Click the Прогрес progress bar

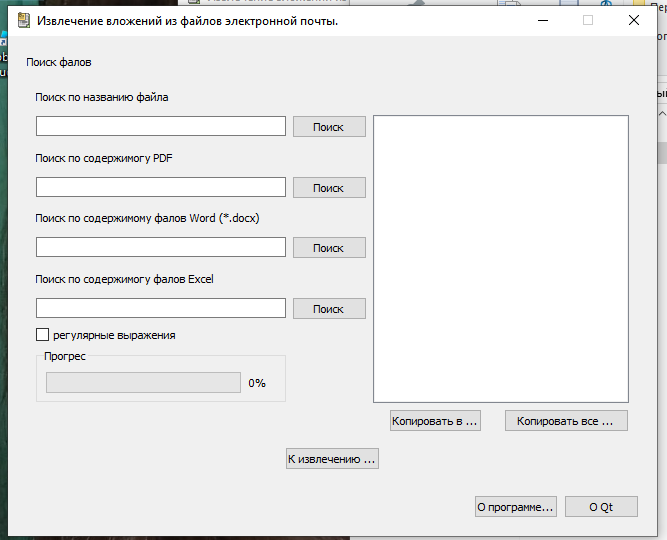click(143, 383)
